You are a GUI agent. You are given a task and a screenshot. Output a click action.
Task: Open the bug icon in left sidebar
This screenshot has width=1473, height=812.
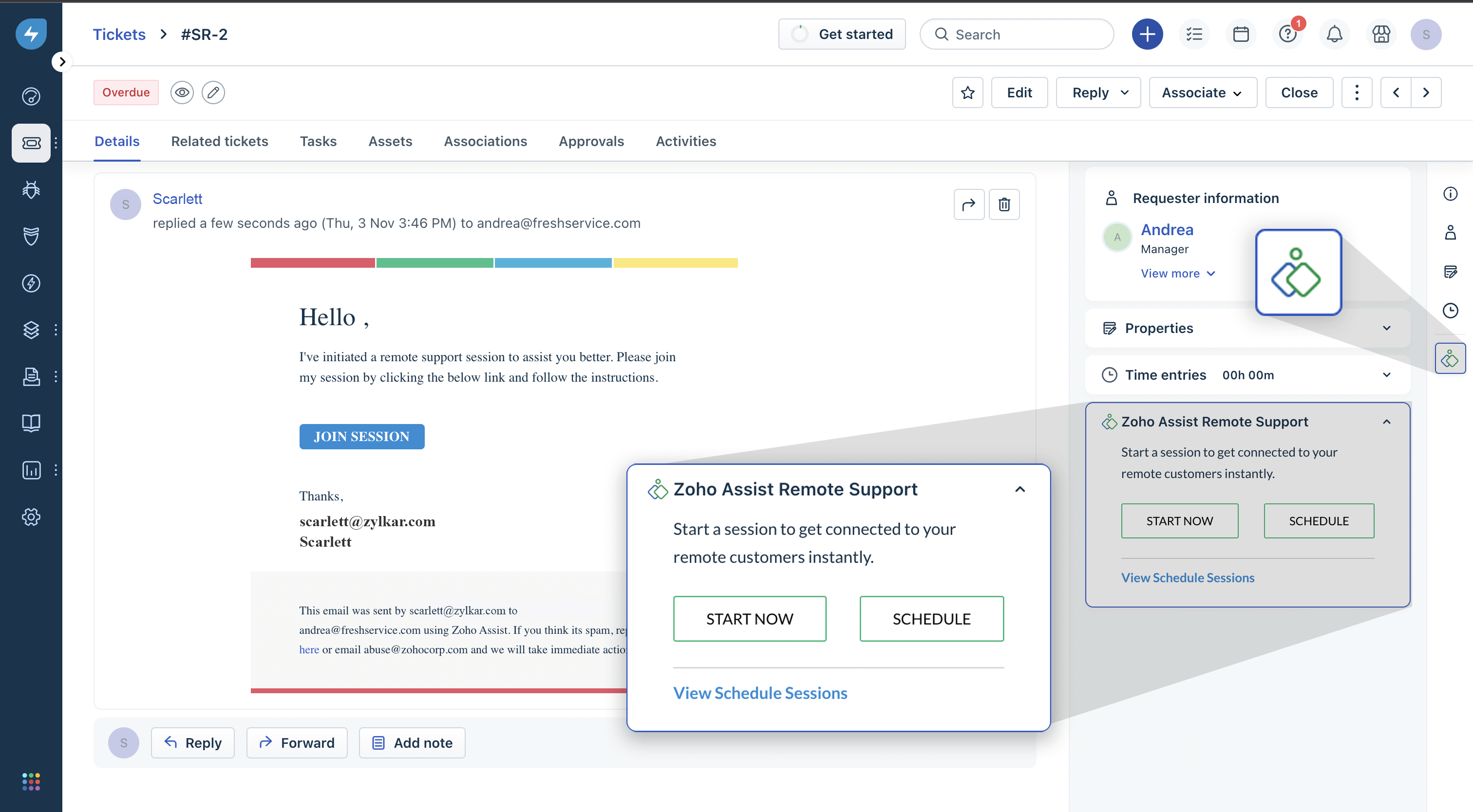[x=31, y=190]
